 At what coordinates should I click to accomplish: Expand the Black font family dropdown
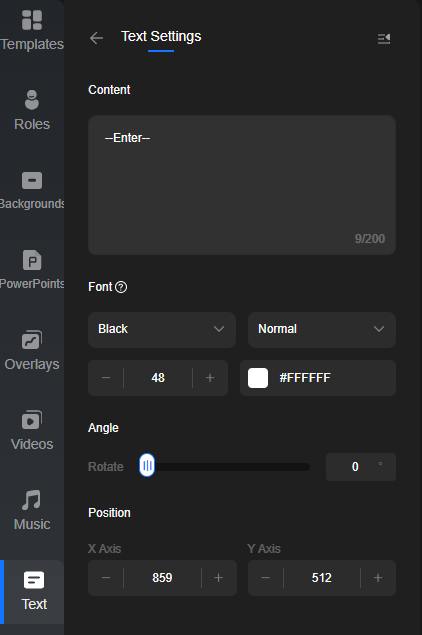click(162, 330)
